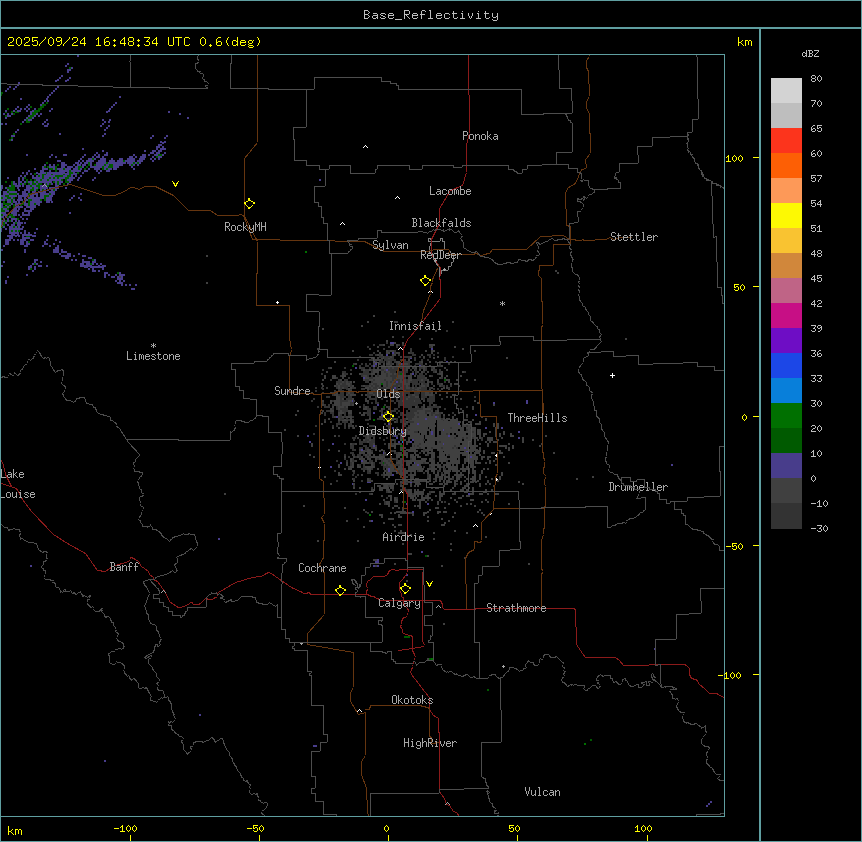The height and width of the screenshot is (842, 862).
Task: Click the Strathmore city label
Action: click(516, 609)
